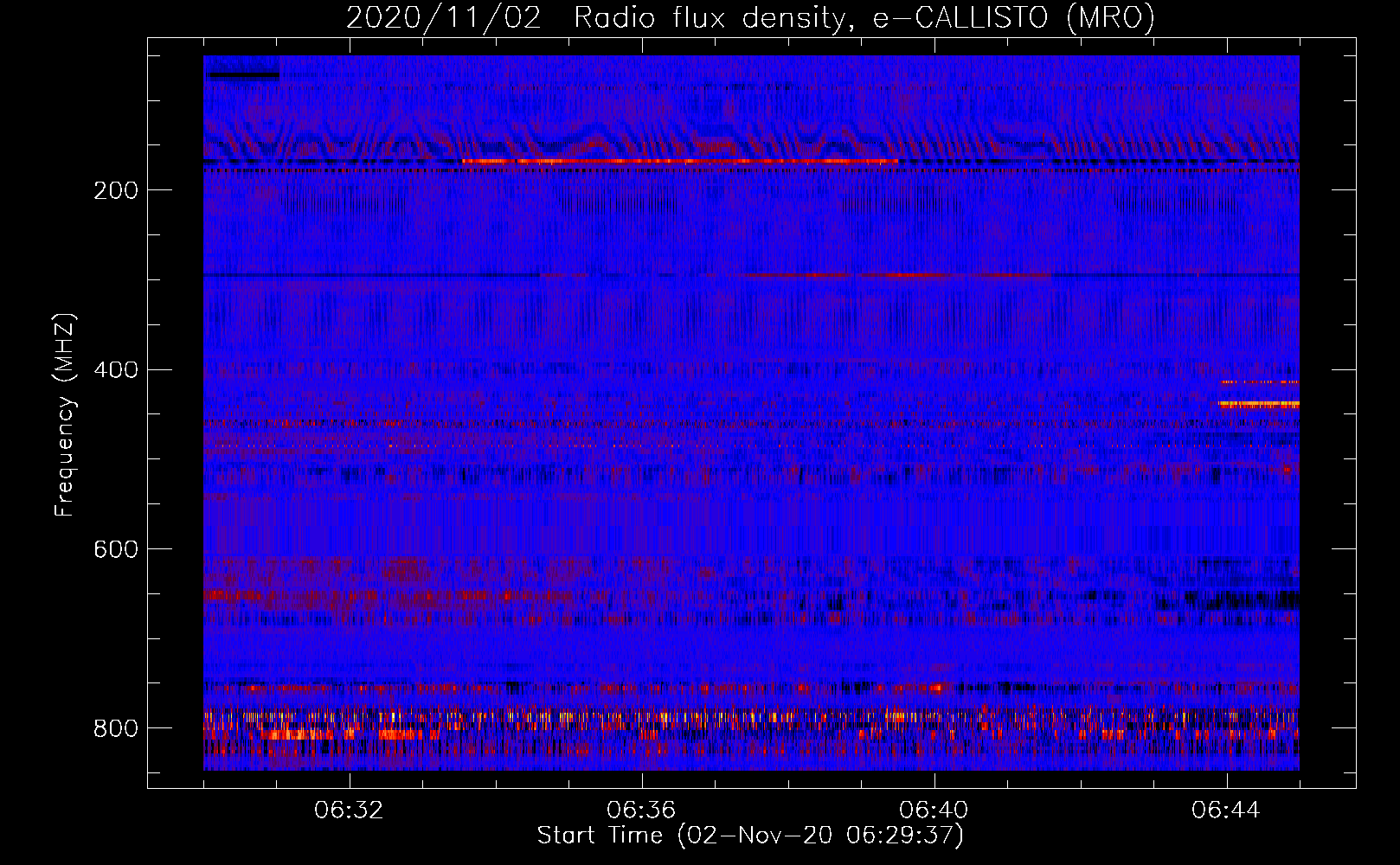
Task: Click the 200 frequency tick label
Action: point(116,190)
